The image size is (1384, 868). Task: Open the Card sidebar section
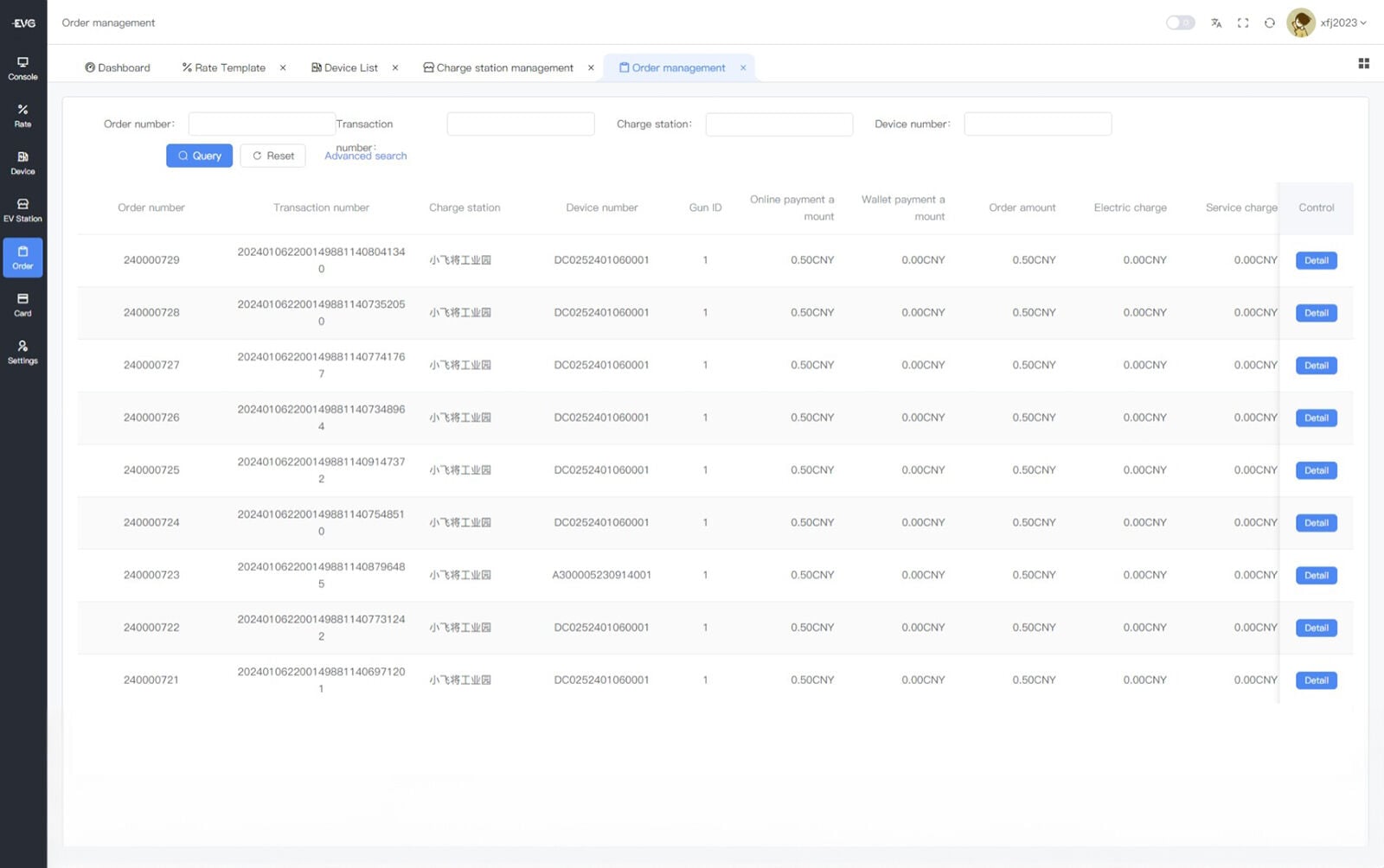coord(22,305)
